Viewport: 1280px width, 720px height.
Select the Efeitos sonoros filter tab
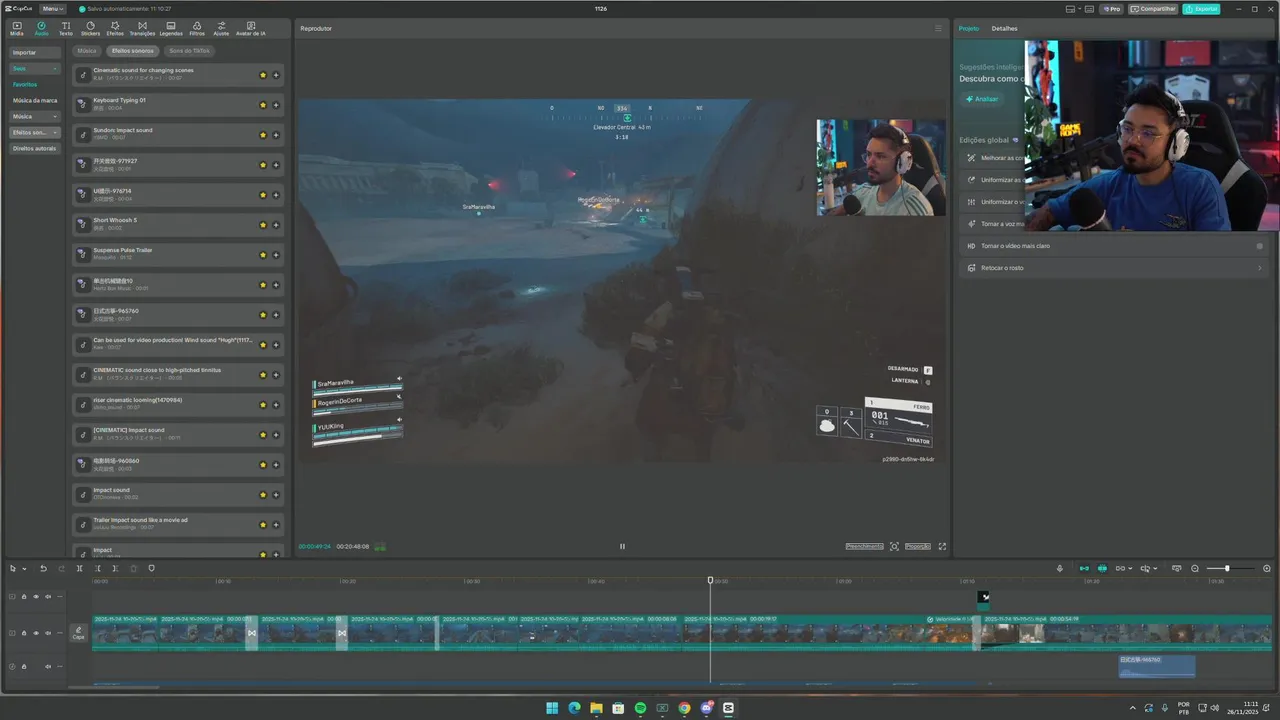click(x=133, y=50)
